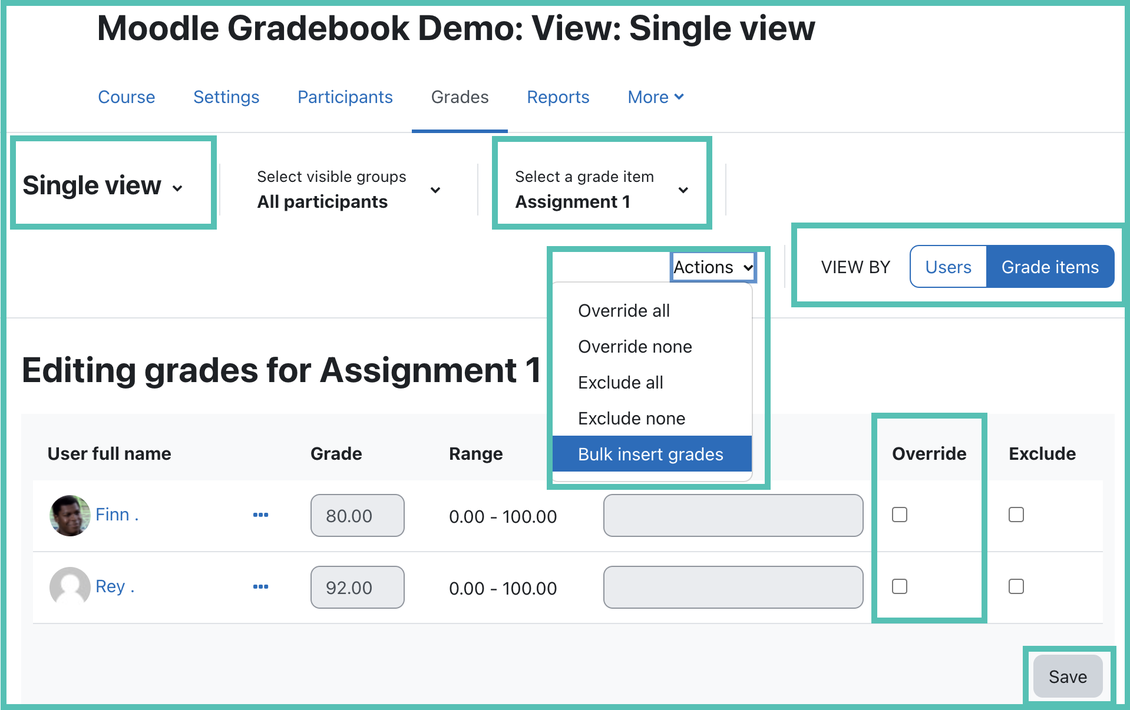Click Rey's range value 0.00 - 100.00
This screenshot has width=1130, height=710.
pos(503,588)
